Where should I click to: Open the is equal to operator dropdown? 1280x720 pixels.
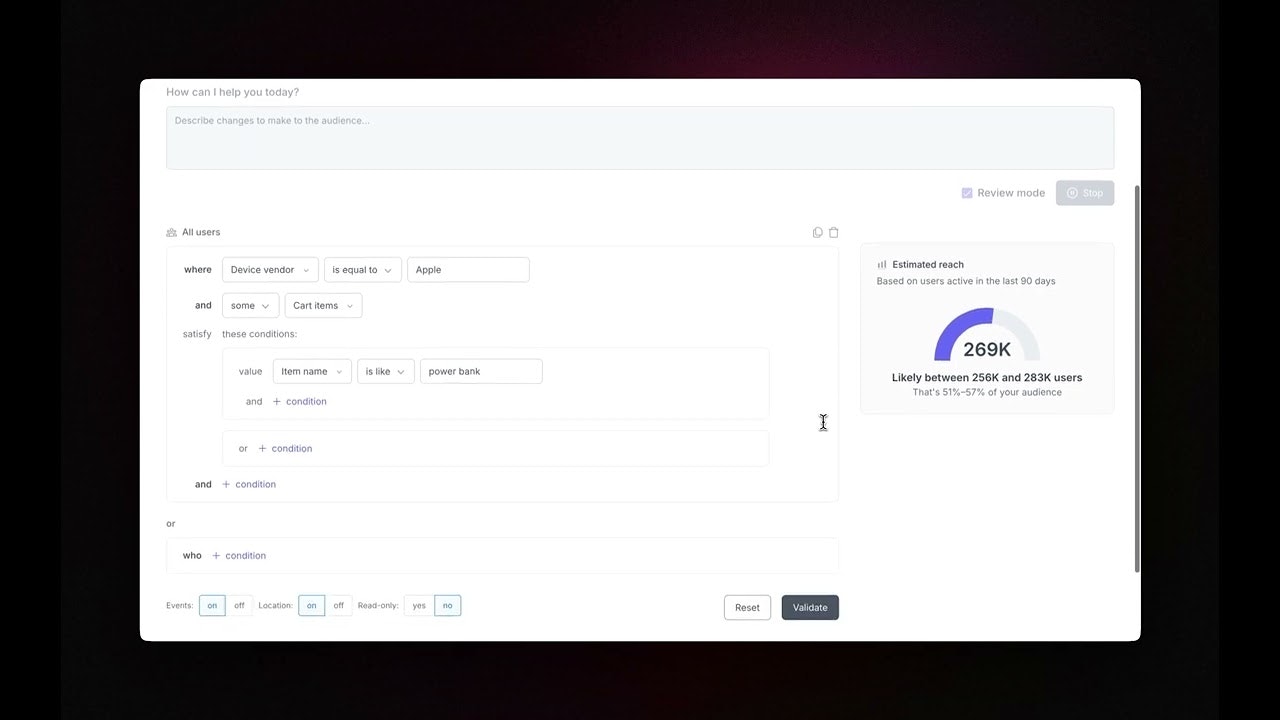click(x=362, y=269)
